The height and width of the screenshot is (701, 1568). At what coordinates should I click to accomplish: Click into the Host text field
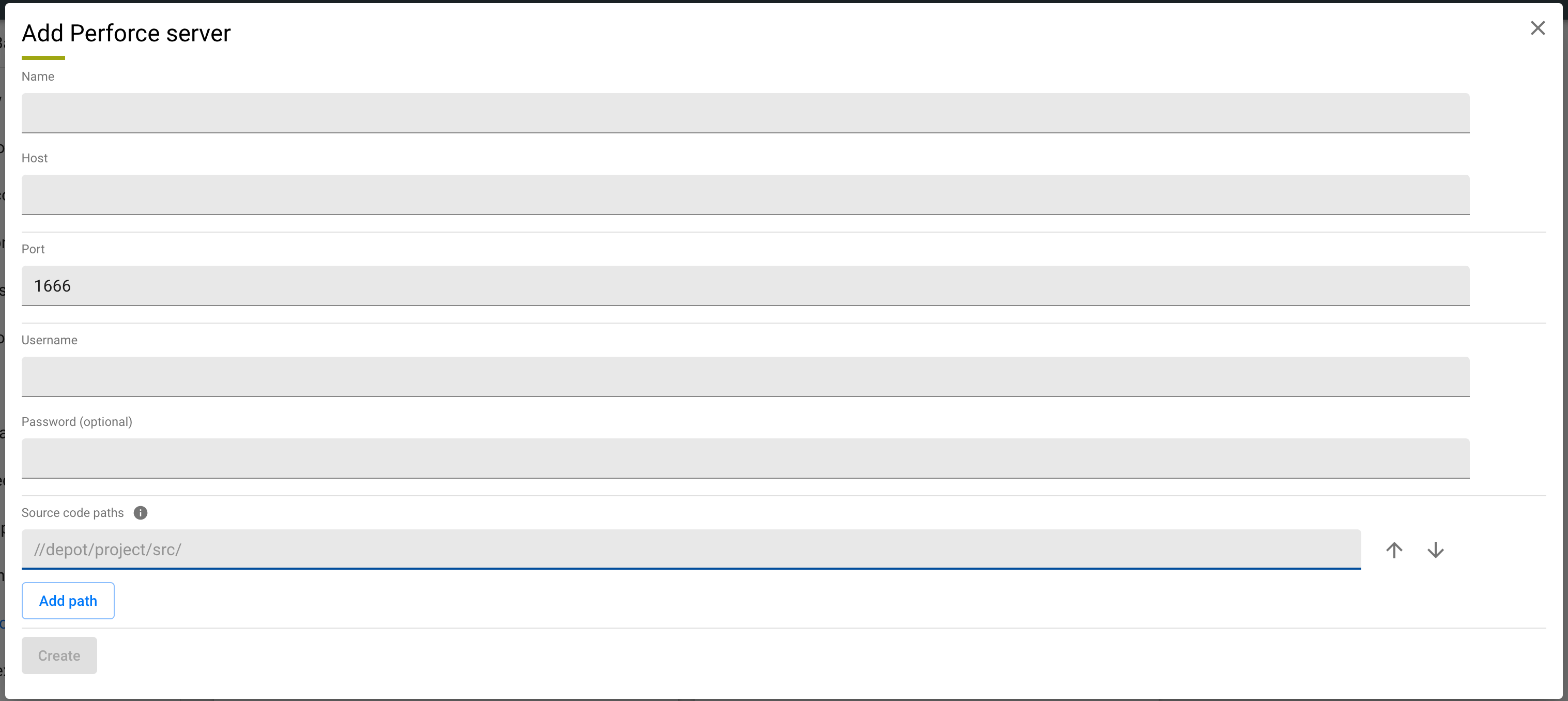(x=745, y=194)
